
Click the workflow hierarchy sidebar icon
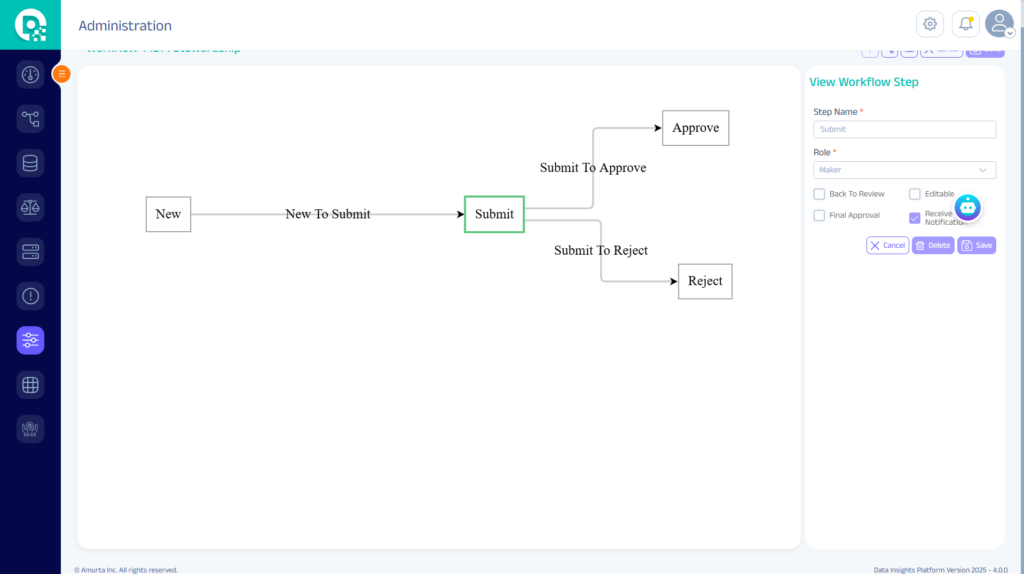coord(30,119)
